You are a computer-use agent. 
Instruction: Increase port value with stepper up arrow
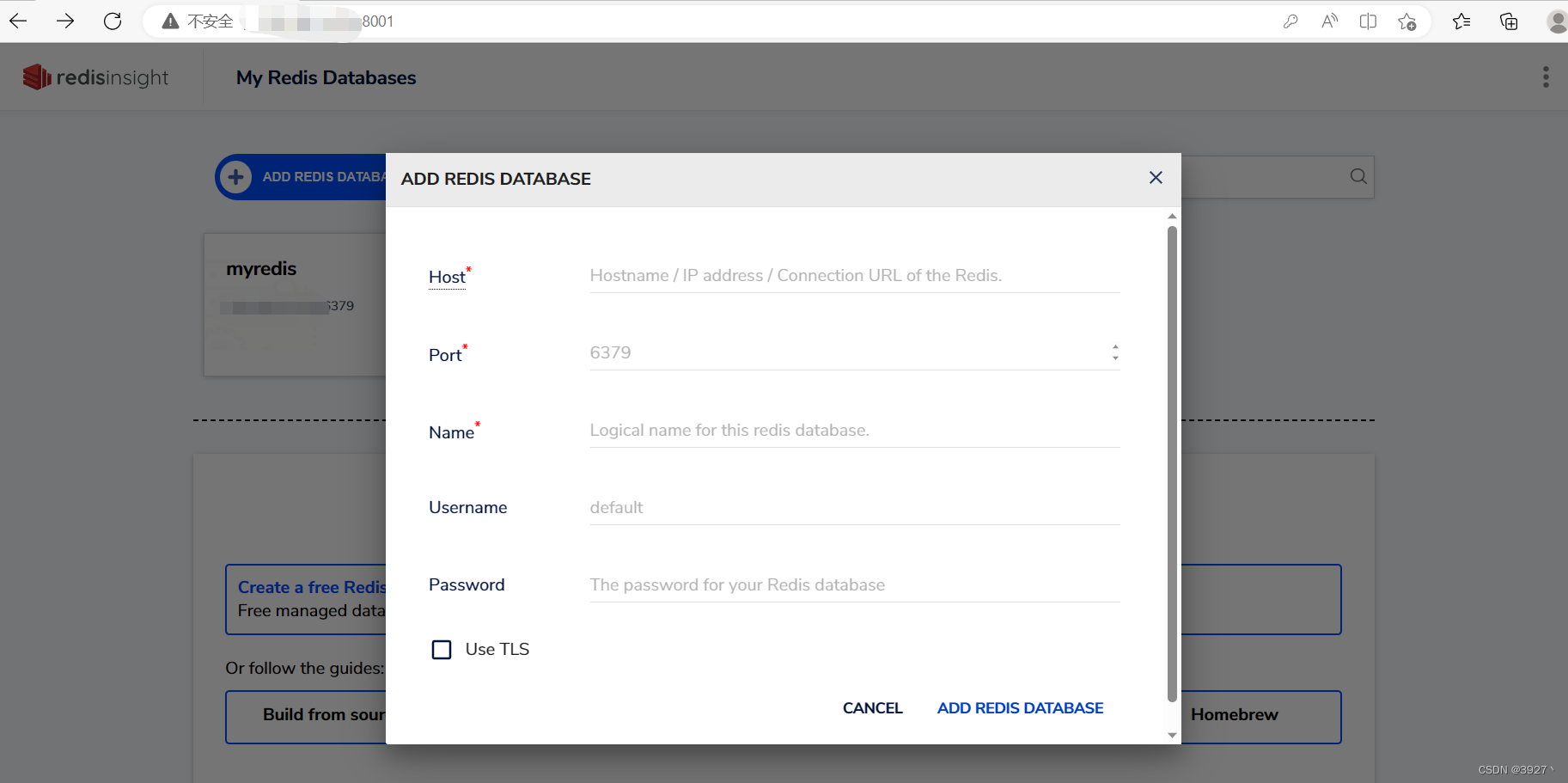coord(1115,347)
